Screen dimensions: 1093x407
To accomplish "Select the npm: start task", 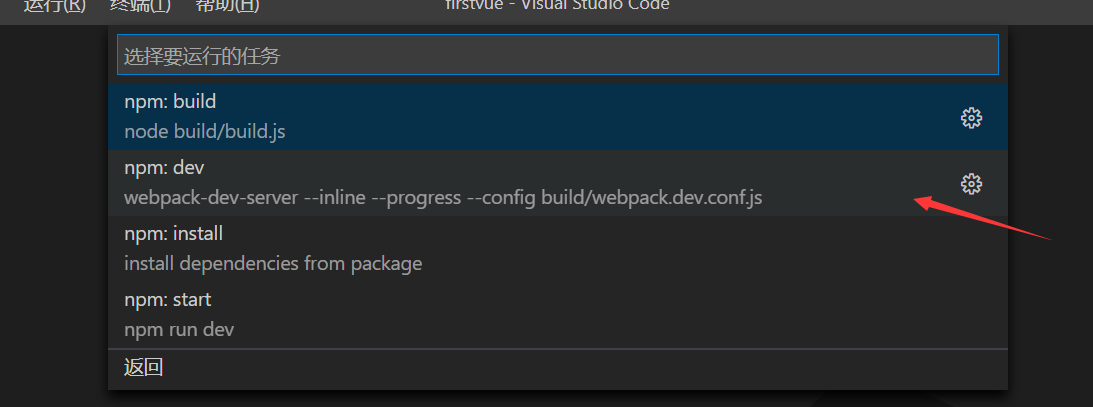I will tap(558, 315).
